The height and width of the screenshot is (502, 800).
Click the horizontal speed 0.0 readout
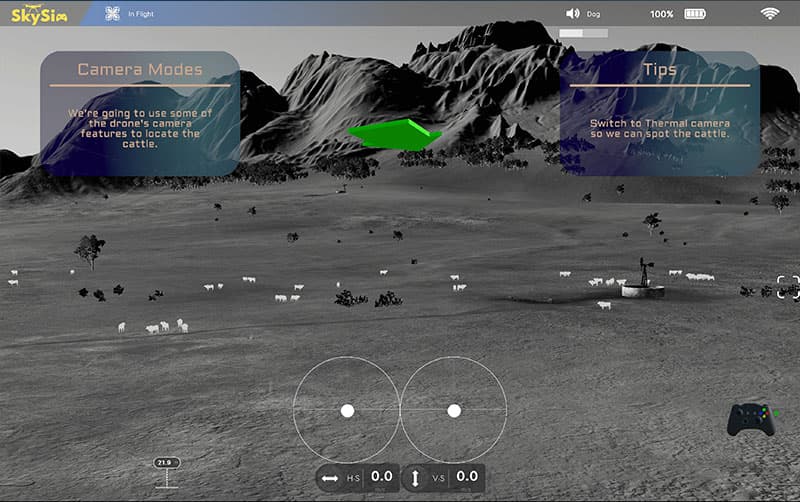pyautogui.click(x=381, y=477)
